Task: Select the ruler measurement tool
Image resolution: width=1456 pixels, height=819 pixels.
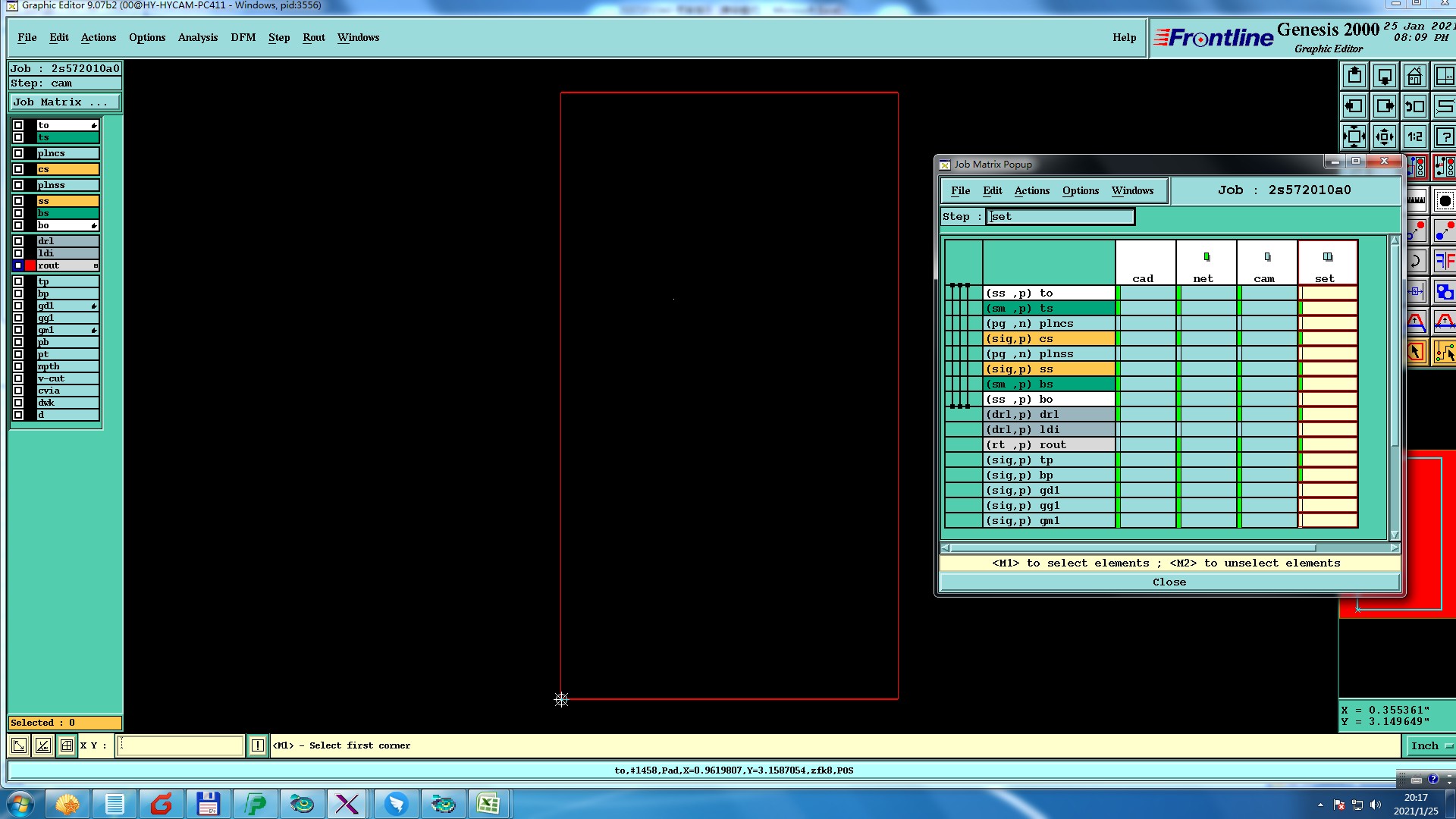Action: (x=1416, y=200)
